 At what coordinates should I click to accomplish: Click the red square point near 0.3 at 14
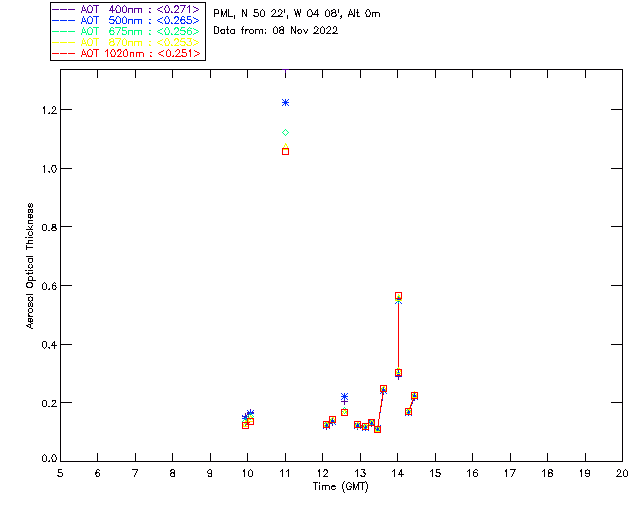[398, 372]
